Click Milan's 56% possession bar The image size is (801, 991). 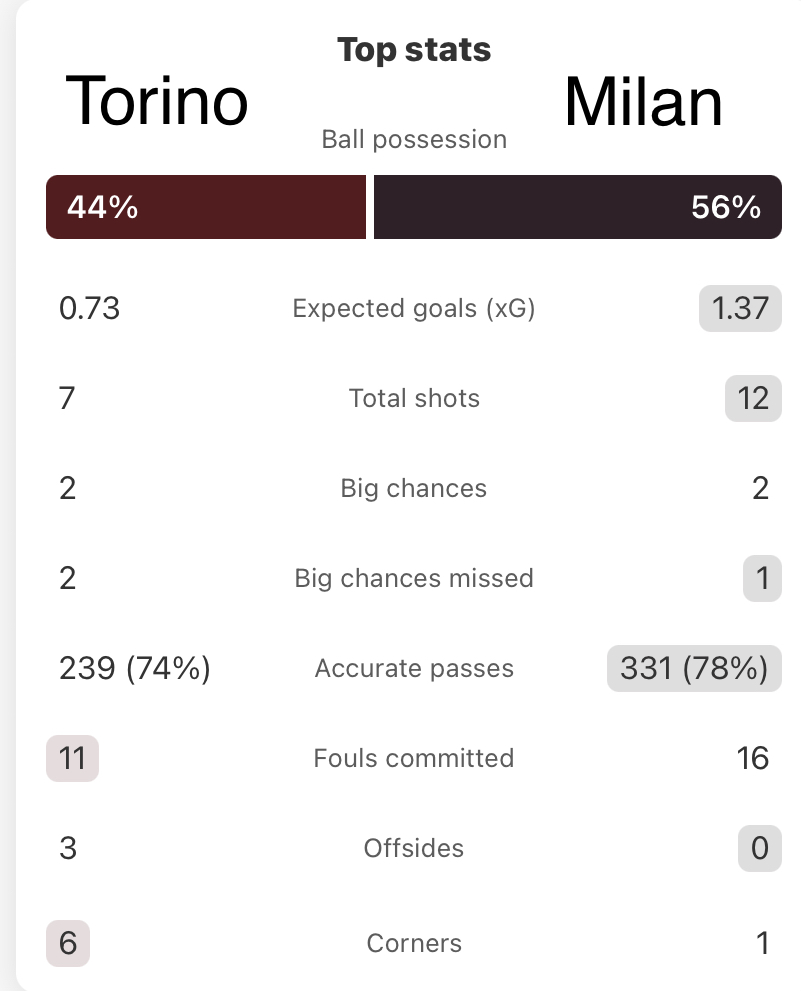point(578,207)
